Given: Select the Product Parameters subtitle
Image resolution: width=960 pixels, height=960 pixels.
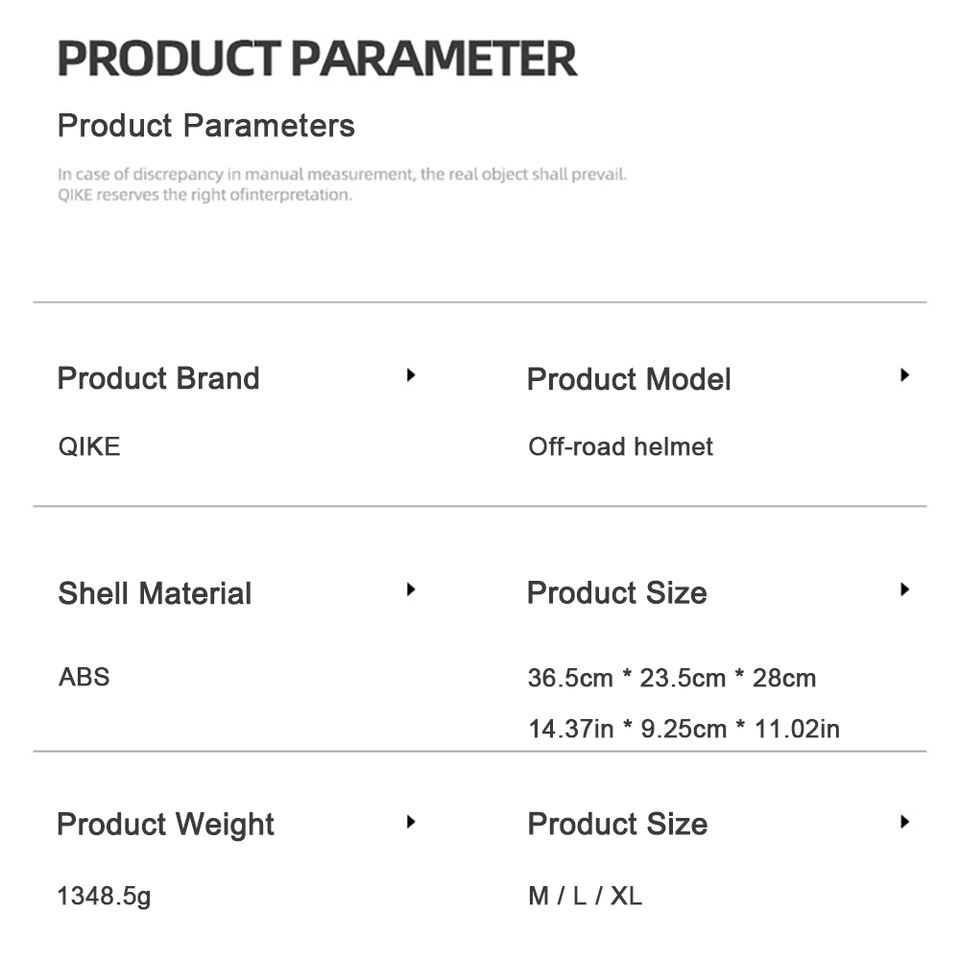Looking at the screenshot, I should click(x=206, y=126).
